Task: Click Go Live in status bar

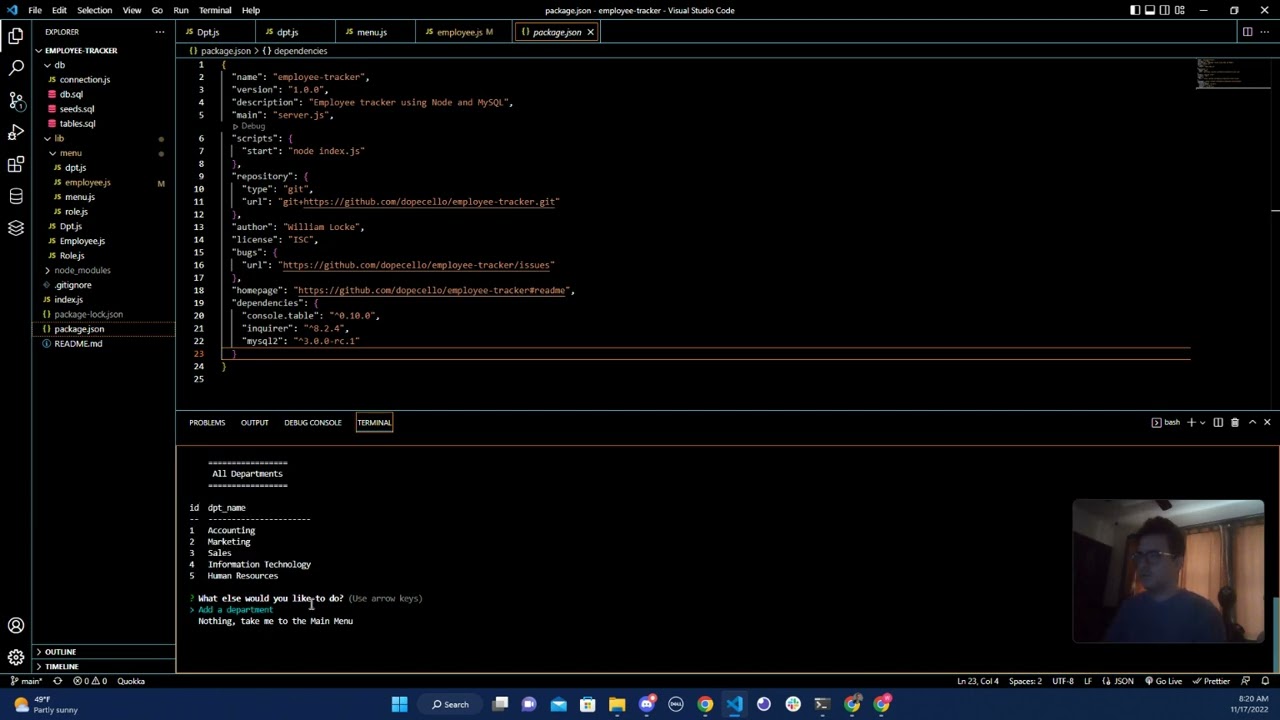Action: 1163,681
